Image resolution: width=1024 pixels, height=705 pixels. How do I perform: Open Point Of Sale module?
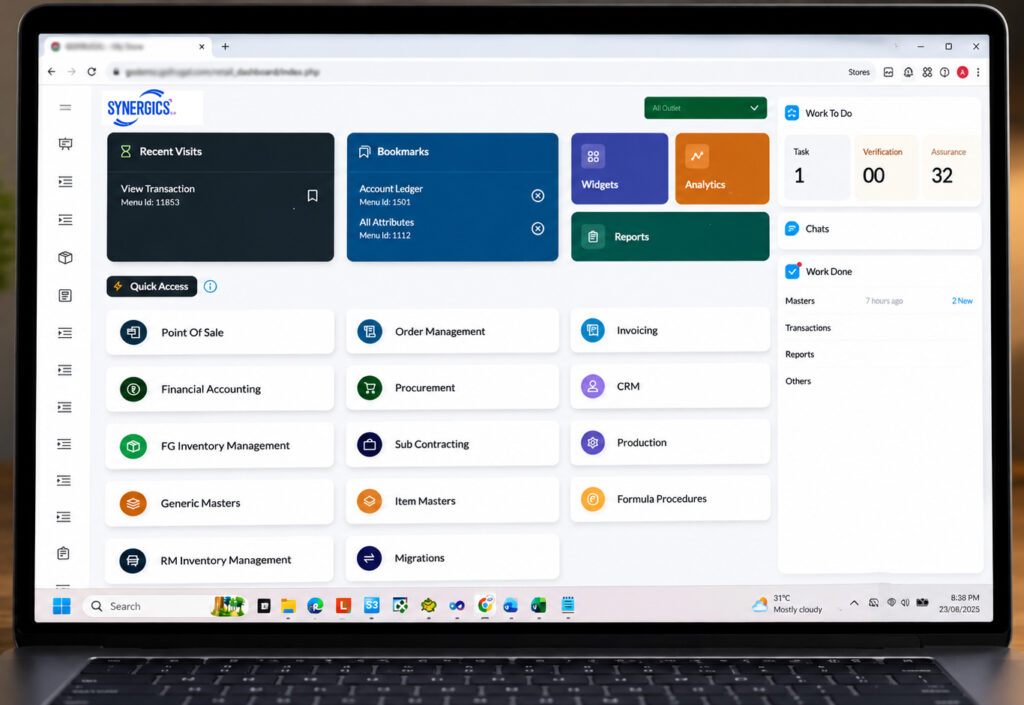tap(220, 332)
